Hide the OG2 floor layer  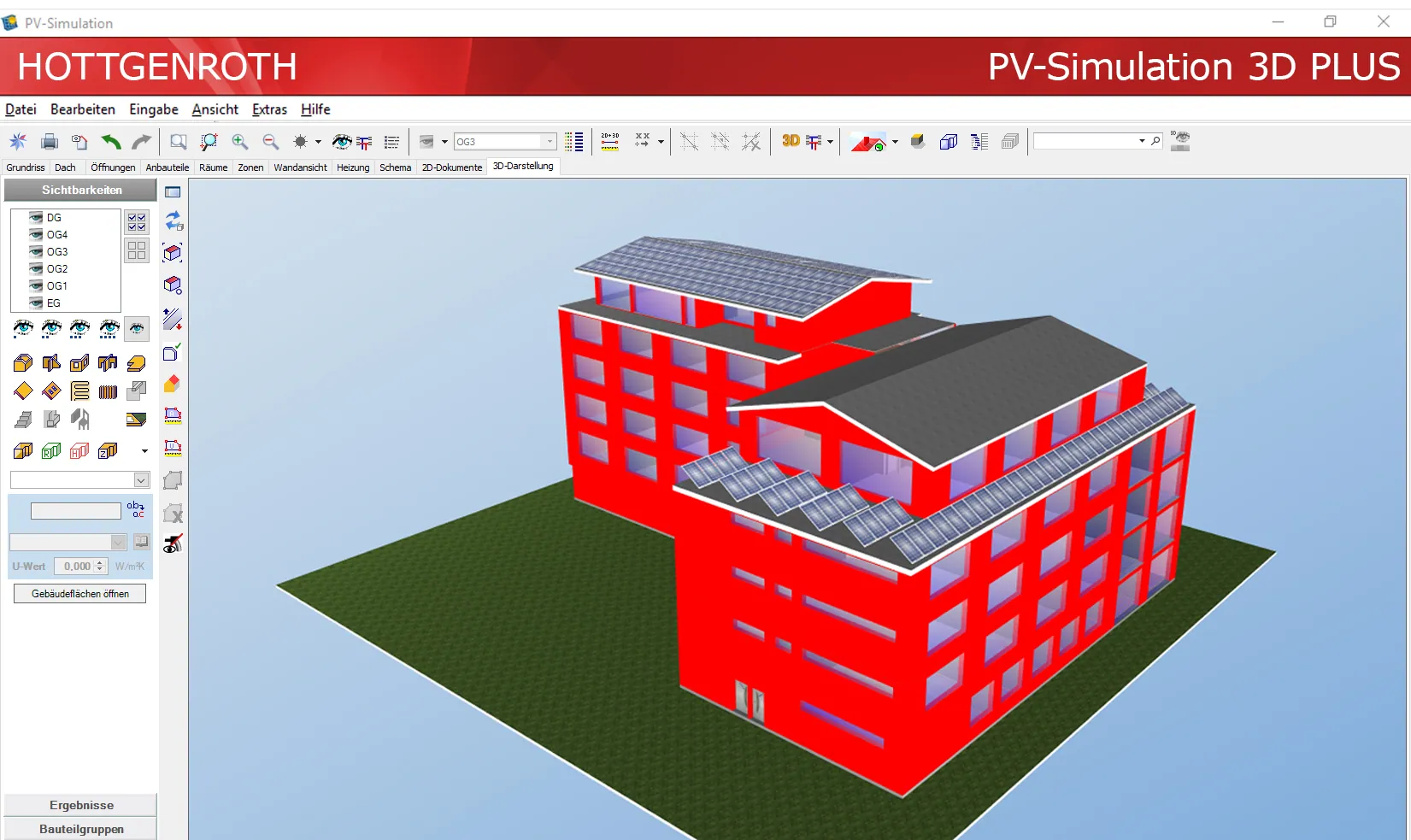point(36,269)
